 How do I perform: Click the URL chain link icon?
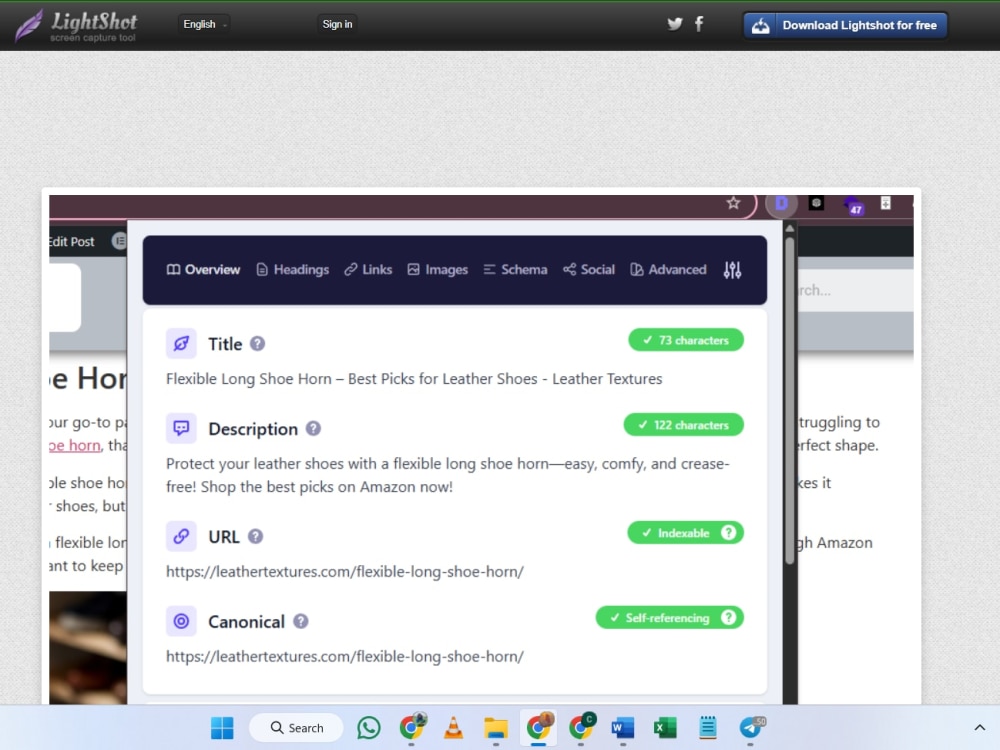tap(181, 536)
